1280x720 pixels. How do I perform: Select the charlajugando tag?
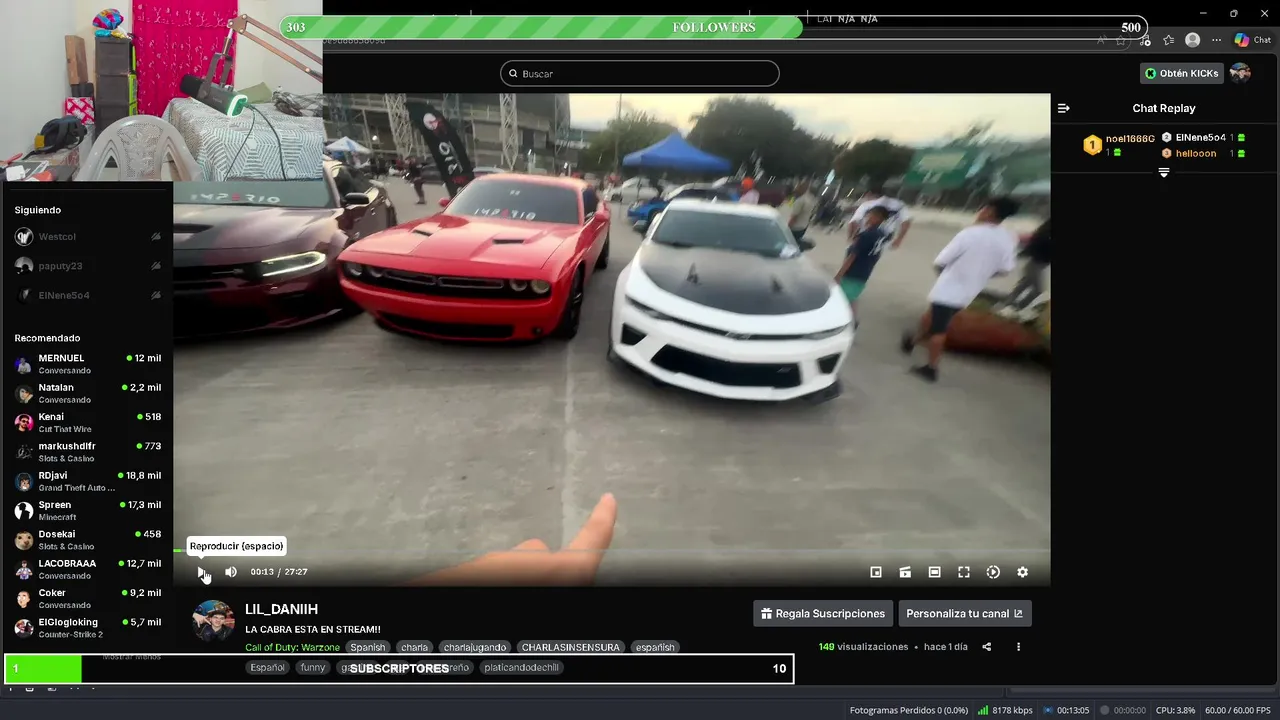475,647
